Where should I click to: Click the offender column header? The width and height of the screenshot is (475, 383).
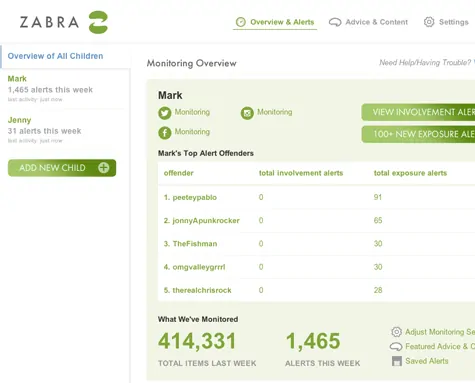pyautogui.click(x=179, y=173)
